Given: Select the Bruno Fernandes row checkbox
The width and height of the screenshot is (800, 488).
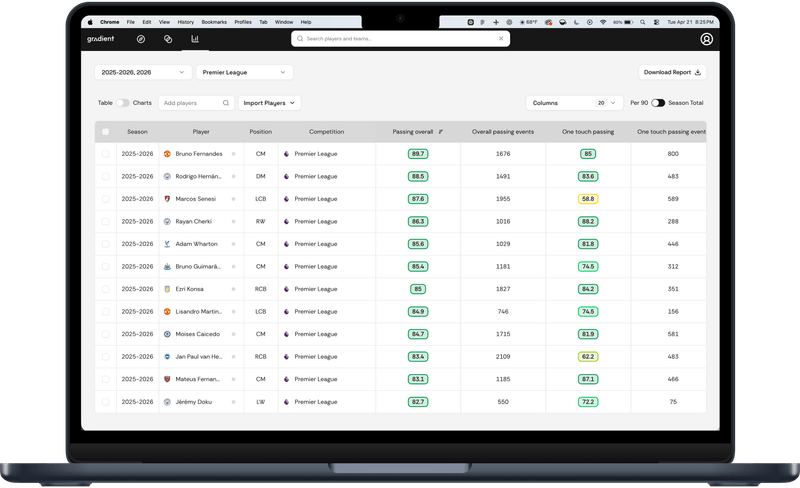Looking at the screenshot, I should (x=106, y=154).
